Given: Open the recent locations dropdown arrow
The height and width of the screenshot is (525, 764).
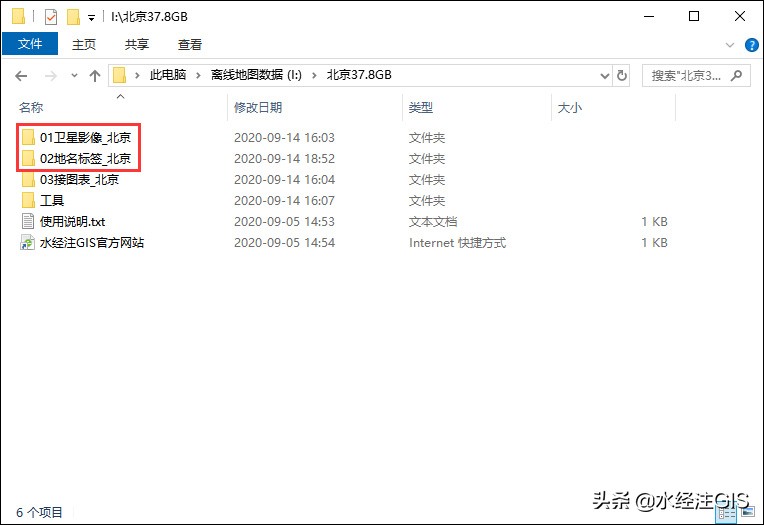Looking at the screenshot, I should click(x=74, y=76).
